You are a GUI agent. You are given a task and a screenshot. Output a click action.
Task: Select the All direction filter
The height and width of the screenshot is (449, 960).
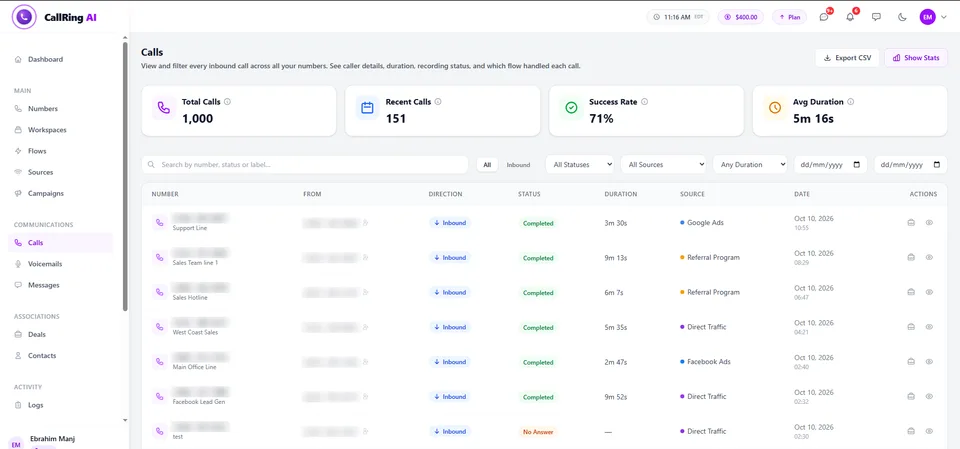[x=487, y=165]
